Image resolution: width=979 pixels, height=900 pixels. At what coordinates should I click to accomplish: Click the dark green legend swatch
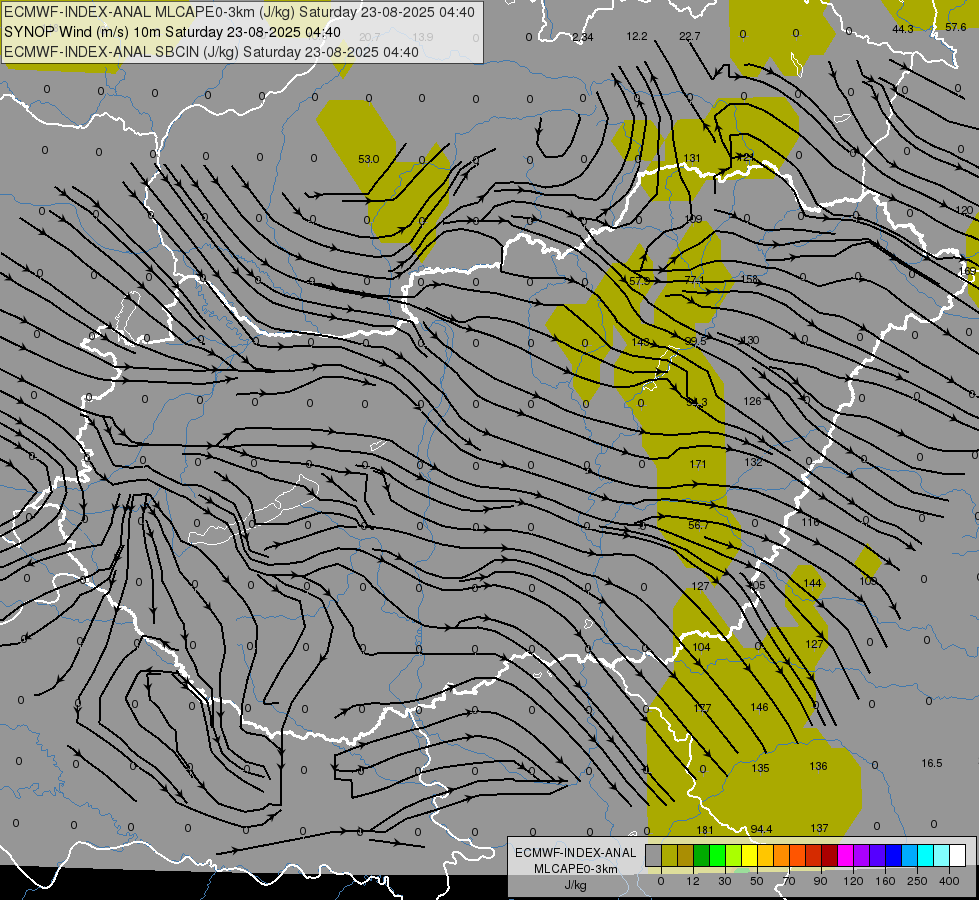pos(702,855)
